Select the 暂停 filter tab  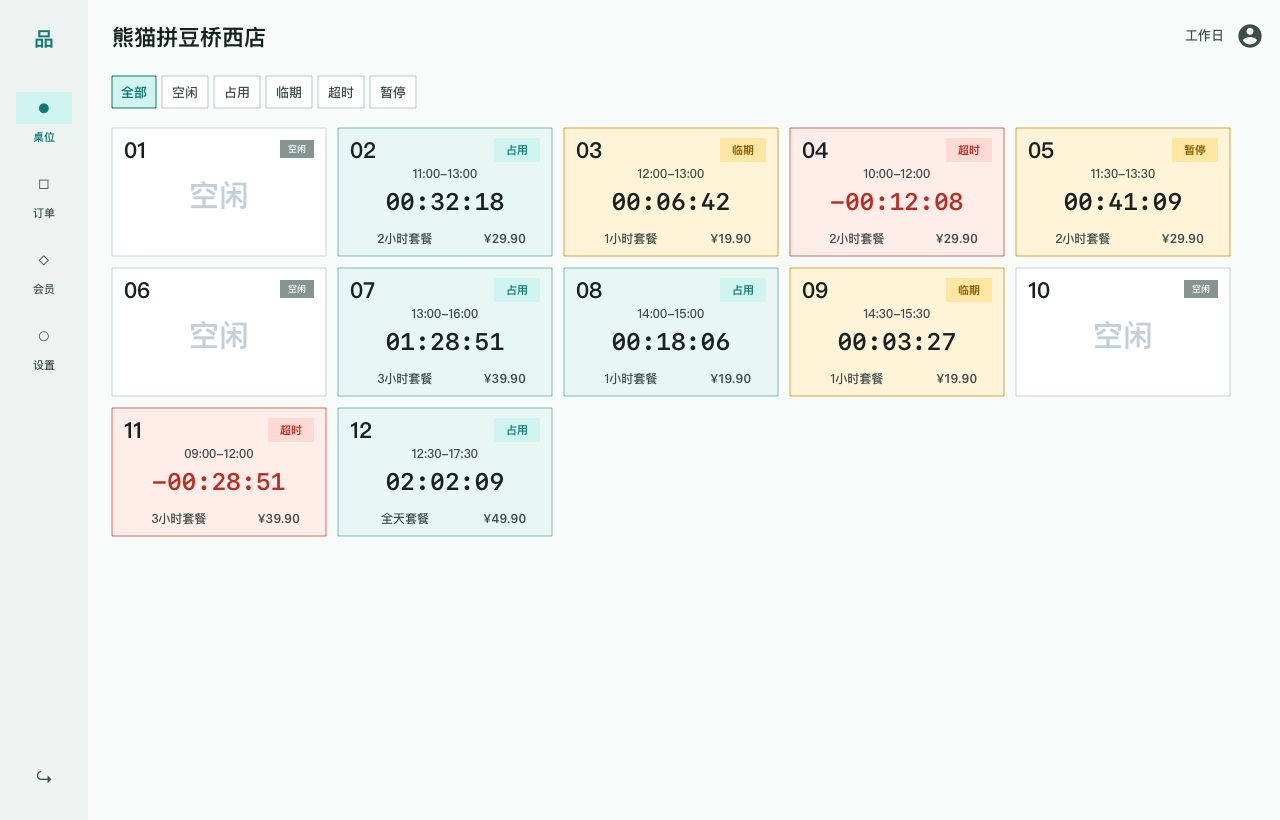point(393,92)
